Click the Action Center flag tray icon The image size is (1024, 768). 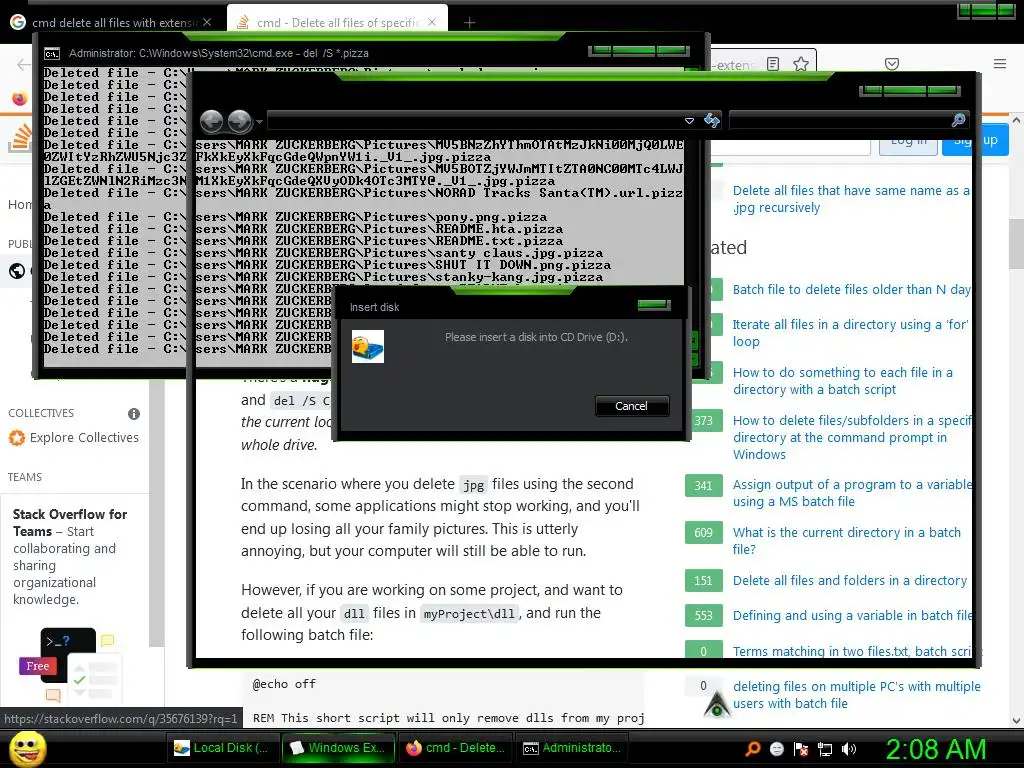click(x=801, y=749)
